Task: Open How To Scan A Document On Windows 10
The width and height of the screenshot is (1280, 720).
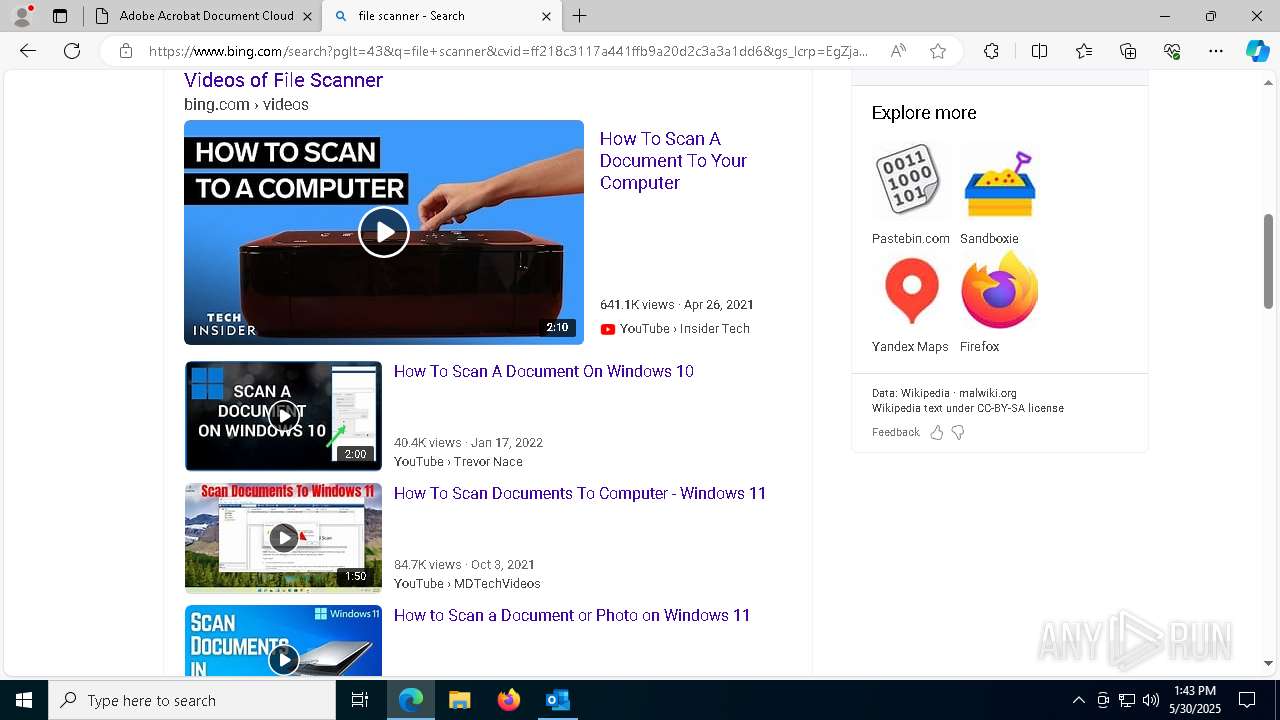Action: [544, 371]
